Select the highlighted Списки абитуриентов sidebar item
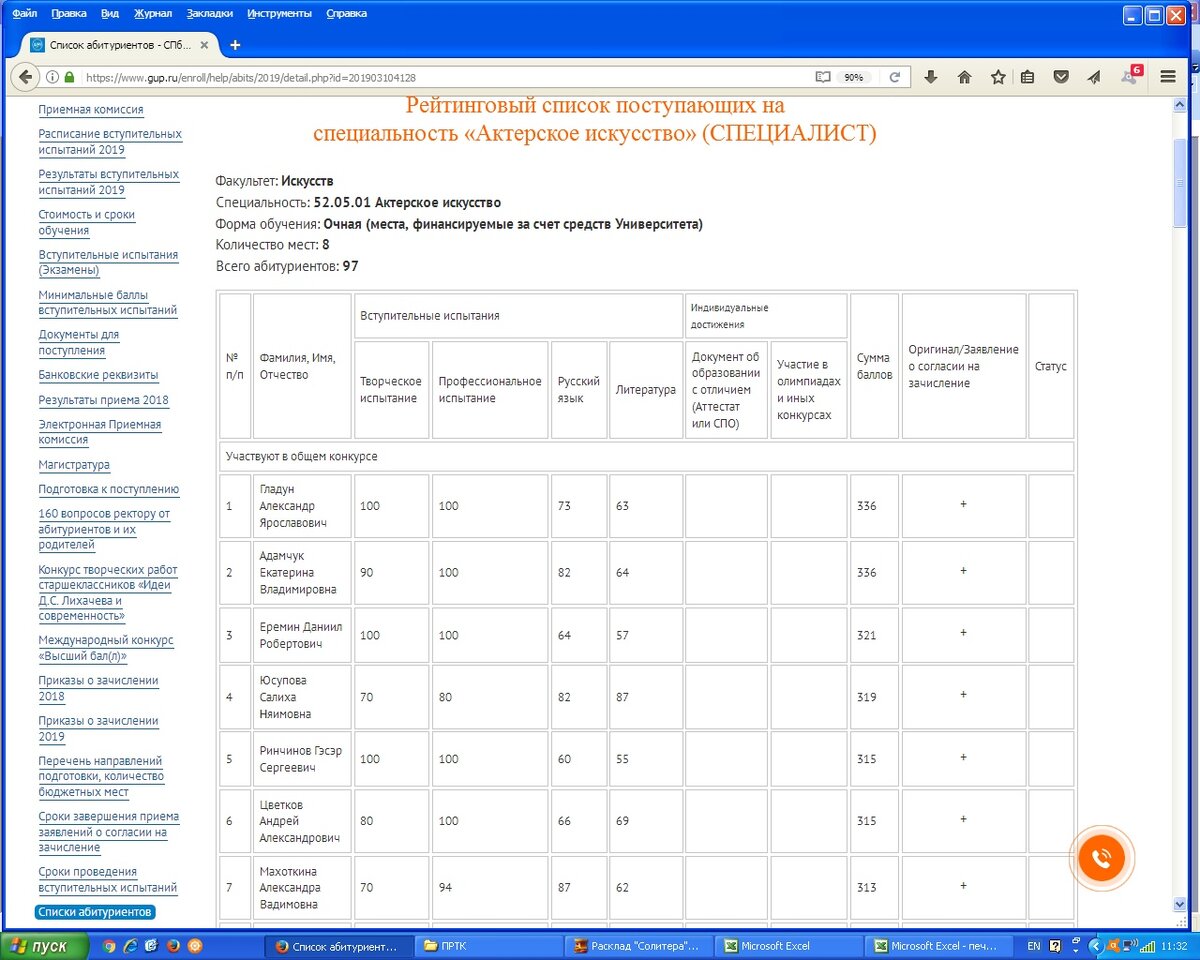 coord(95,912)
